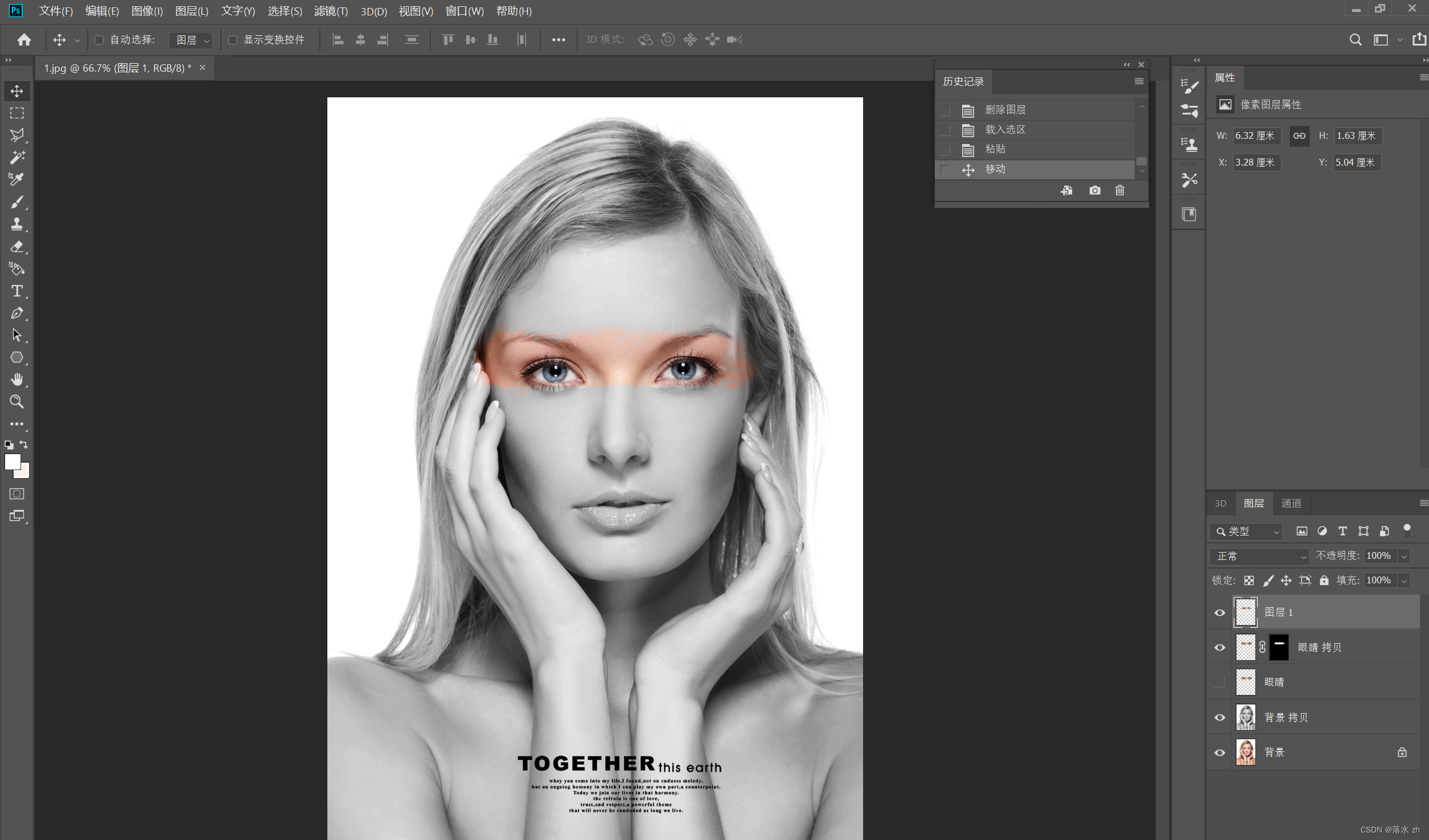Hide the 背景 layer
The width and height of the screenshot is (1429, 840).
1219,752
